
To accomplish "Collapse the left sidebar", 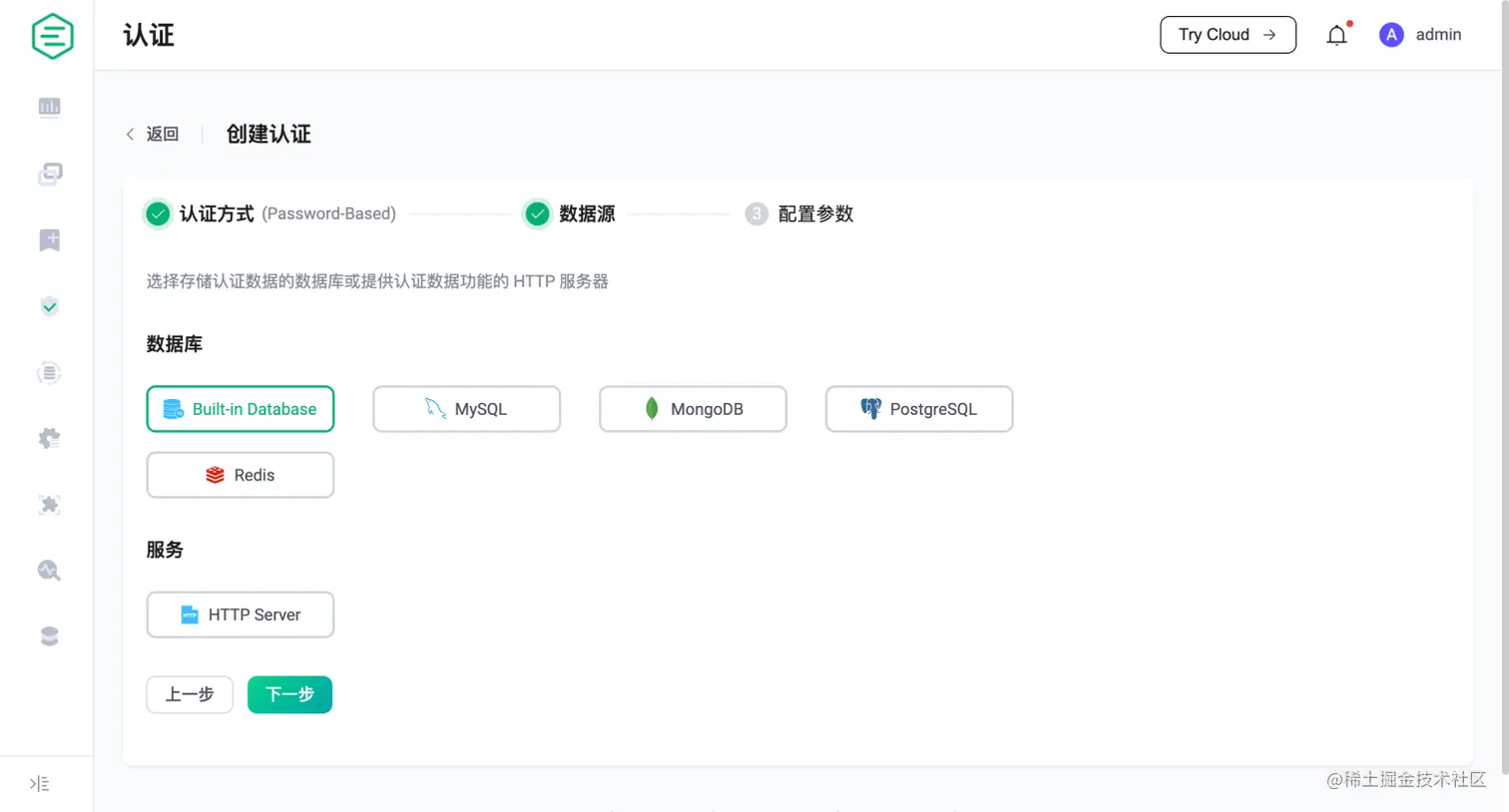I will (x=38, y=784).
